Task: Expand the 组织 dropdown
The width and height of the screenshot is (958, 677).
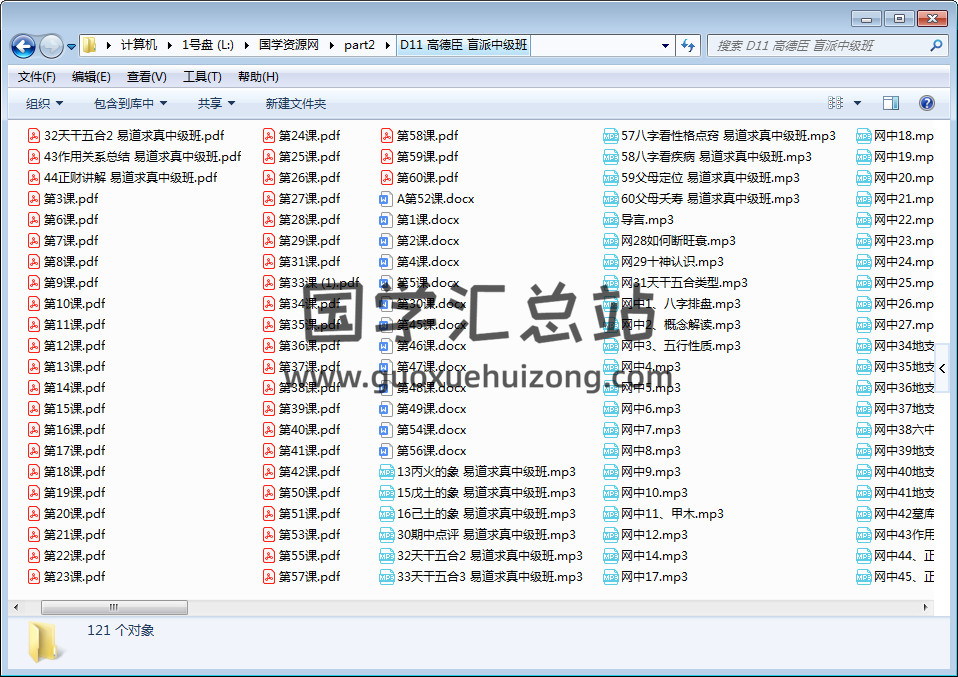Action: (x=44, y=104)
